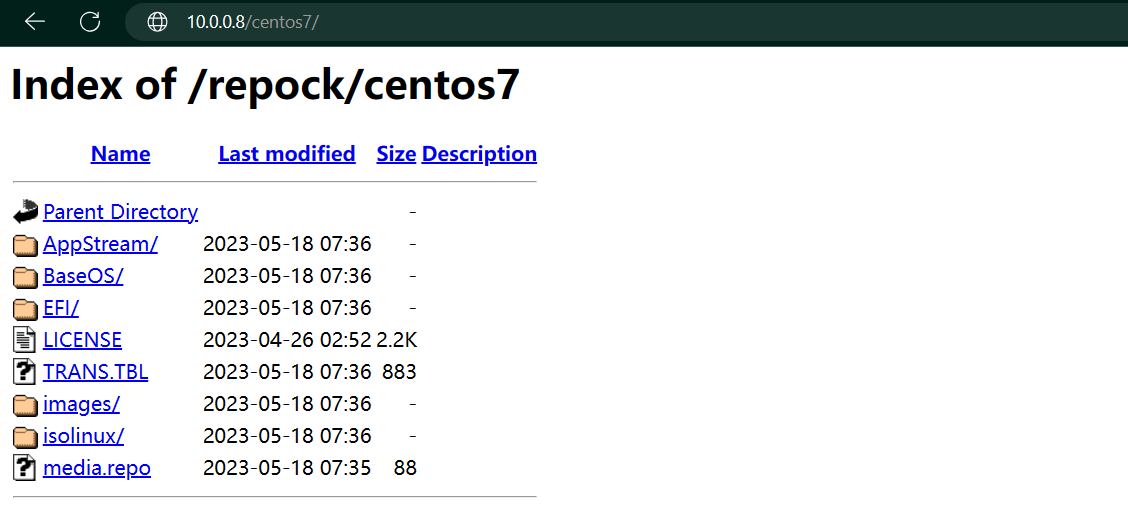Sort listing by Last modified column
Image resolution: width=1128 pixels, height=518 pixels.
[287, 154]
